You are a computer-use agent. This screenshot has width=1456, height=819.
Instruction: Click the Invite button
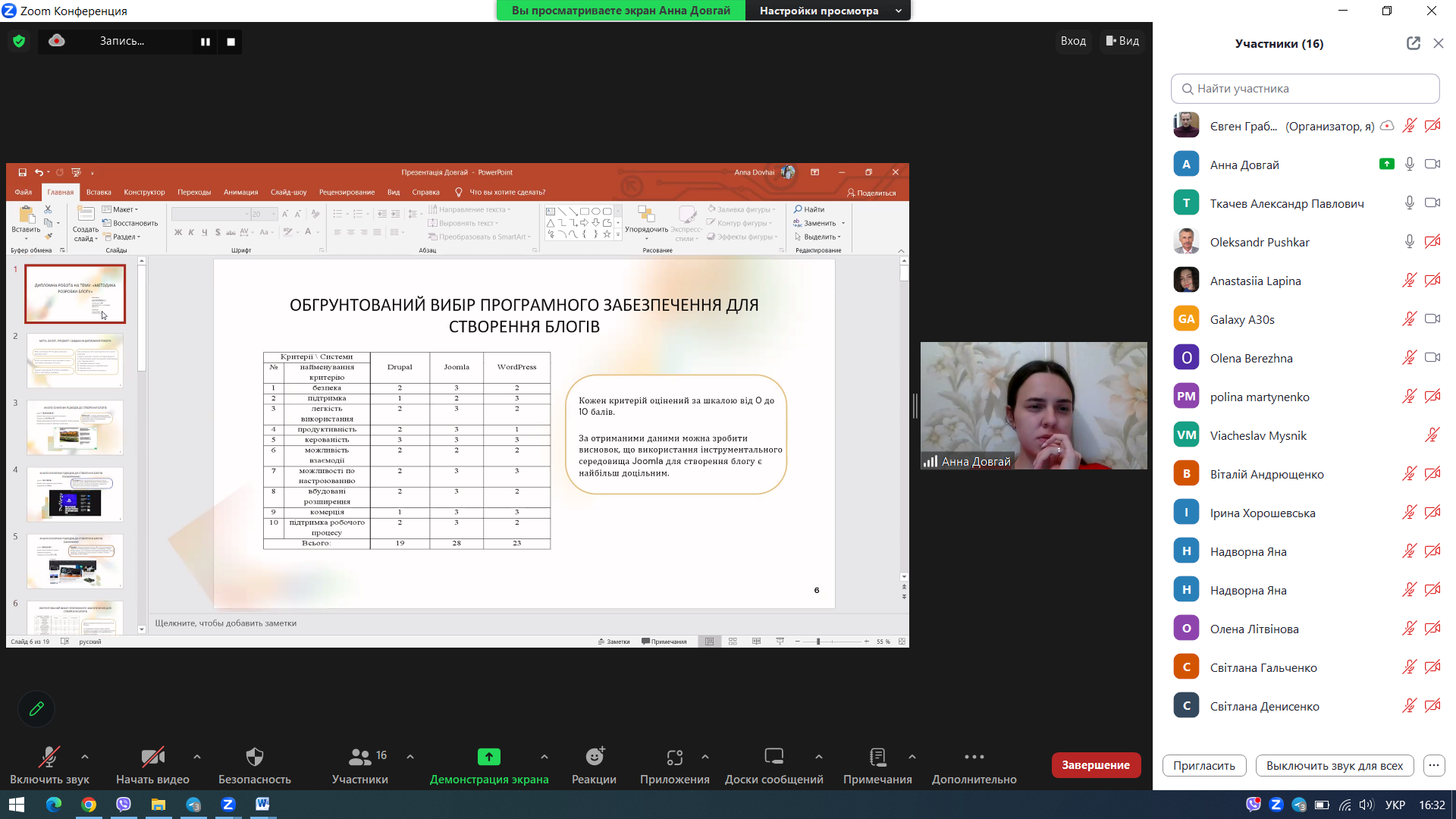[1203, 765]
